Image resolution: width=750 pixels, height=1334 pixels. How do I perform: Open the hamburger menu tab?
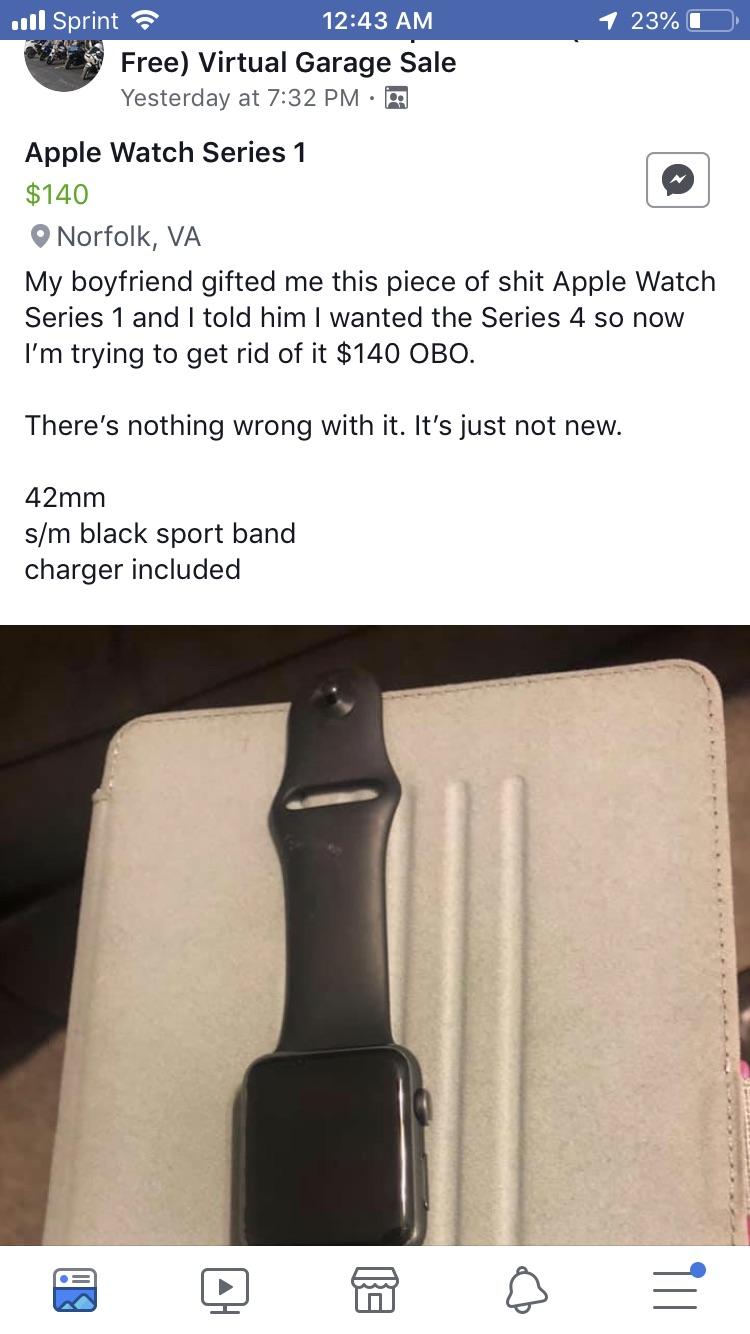677,1287
